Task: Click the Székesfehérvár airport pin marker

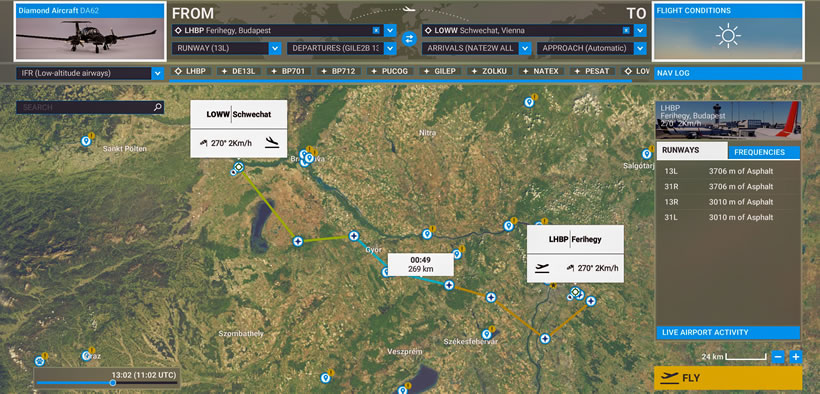Action: point(486,333)
